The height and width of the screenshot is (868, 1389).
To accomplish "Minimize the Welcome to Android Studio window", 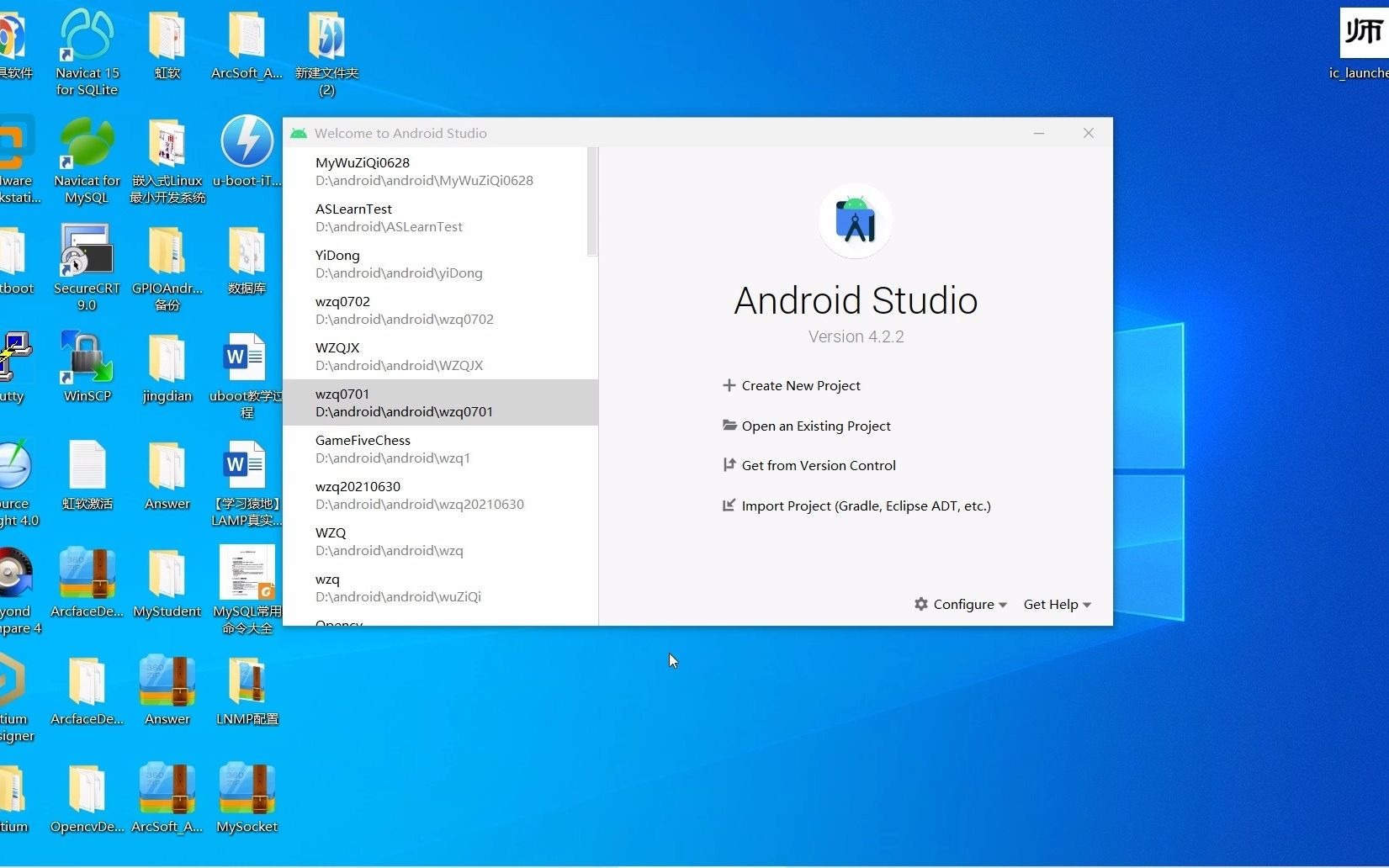I will pyautogui.click(x=1039, y=133).
